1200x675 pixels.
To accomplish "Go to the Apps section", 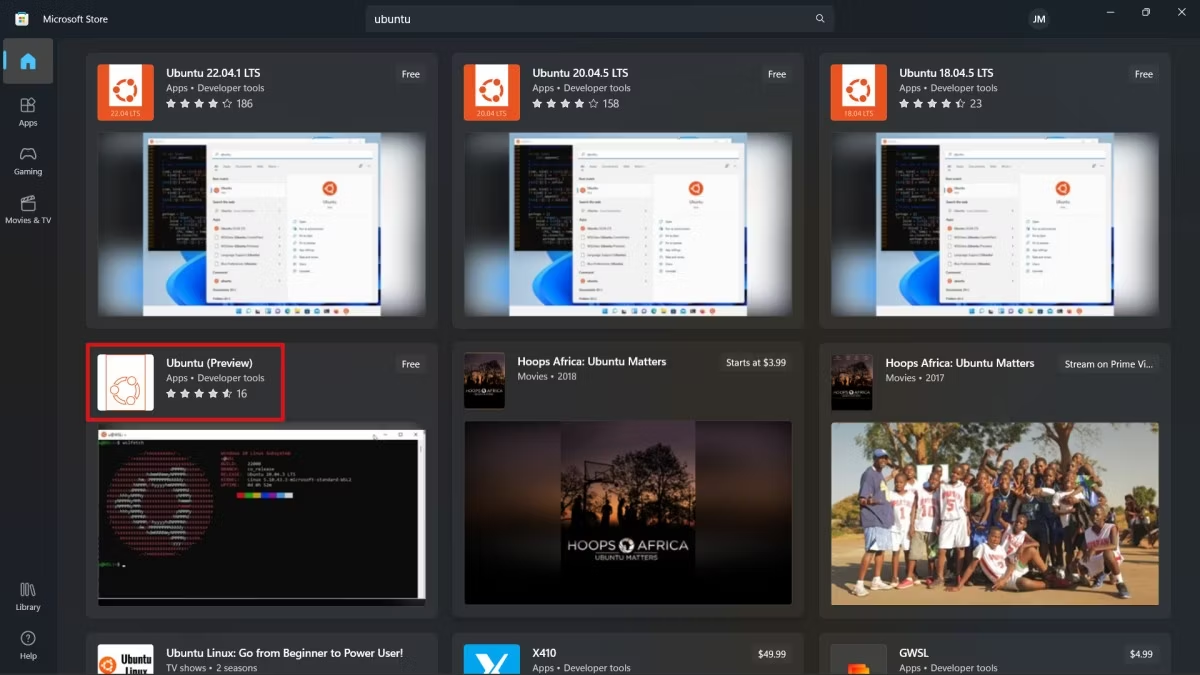I will [28, 111].
